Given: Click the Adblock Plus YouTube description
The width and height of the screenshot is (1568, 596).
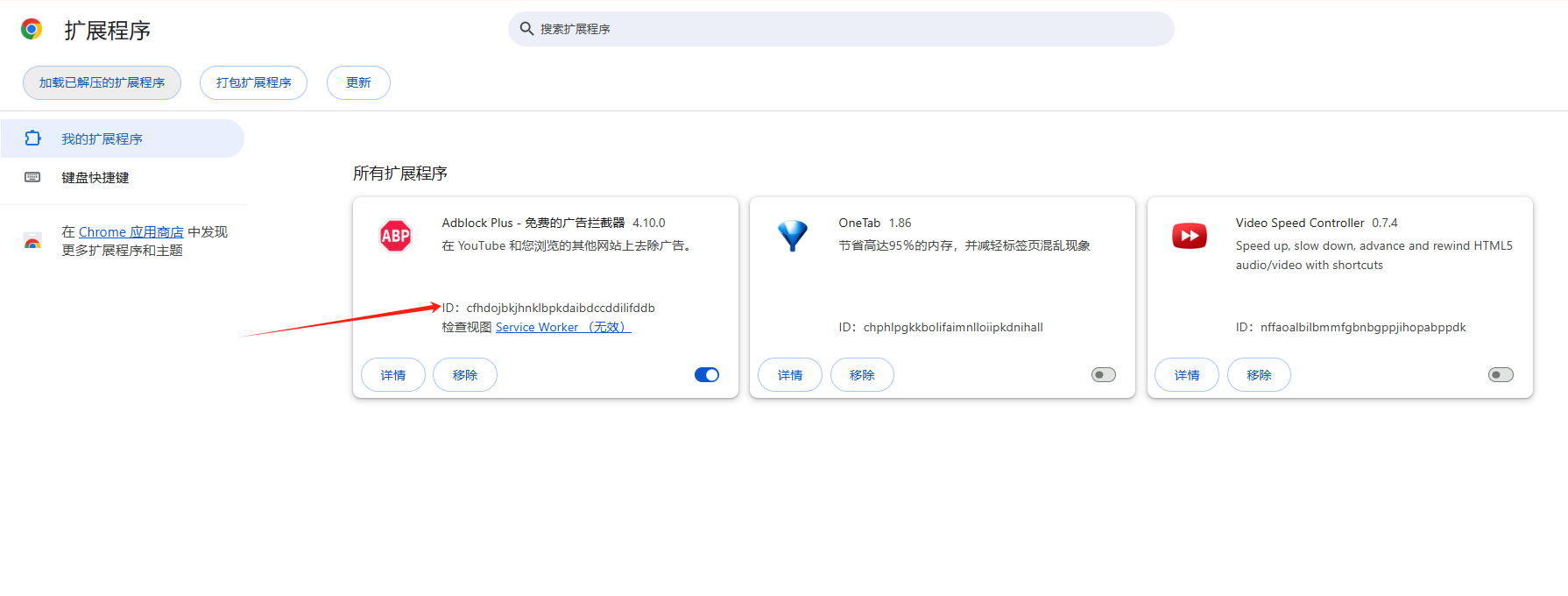Looking at the screenshot, I should 569,245.
